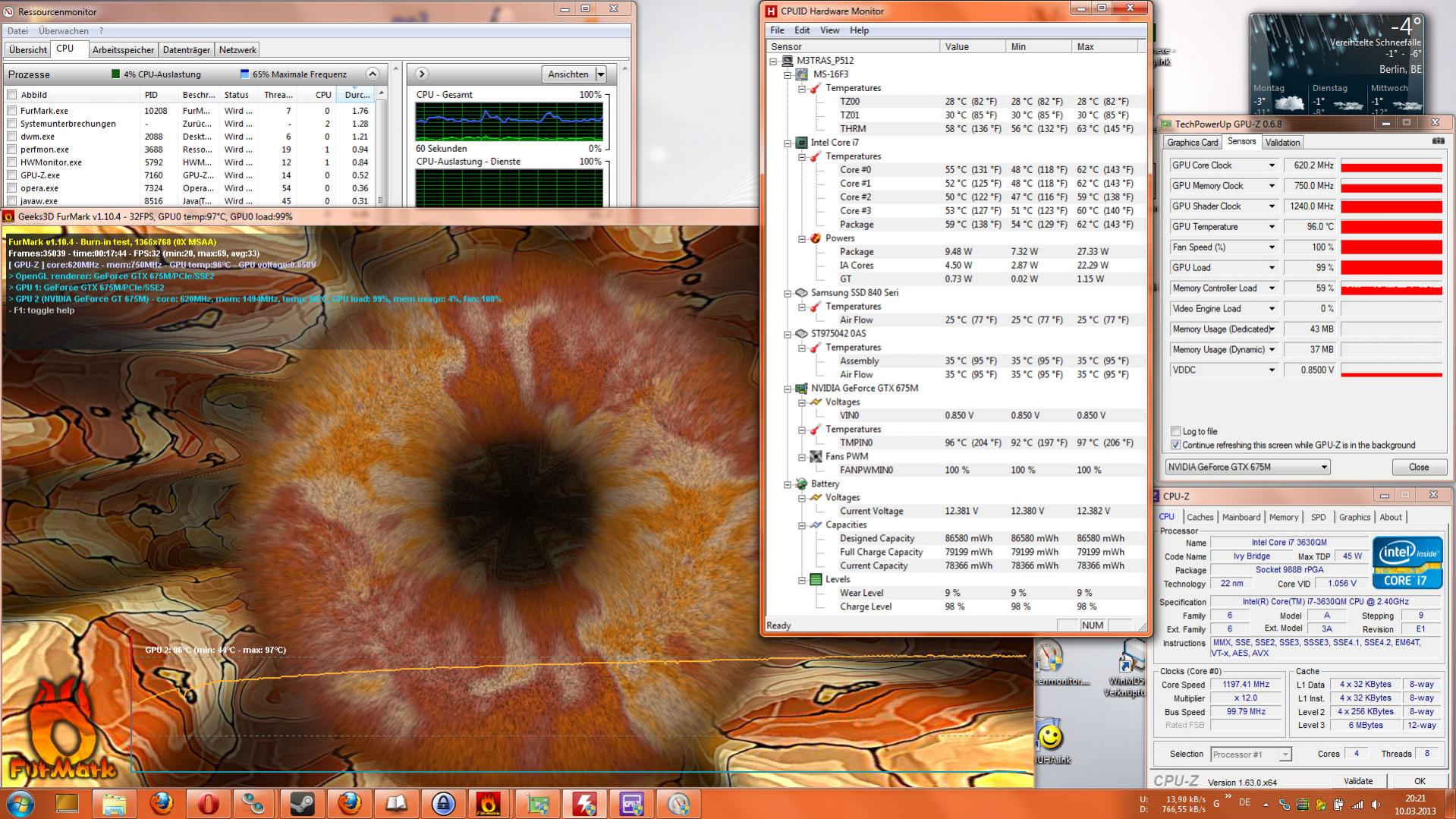The height and width of the screenshot is (819, 1456).
Task: Check the FurMark.exe process checkbox
Action: click(11, 111)
